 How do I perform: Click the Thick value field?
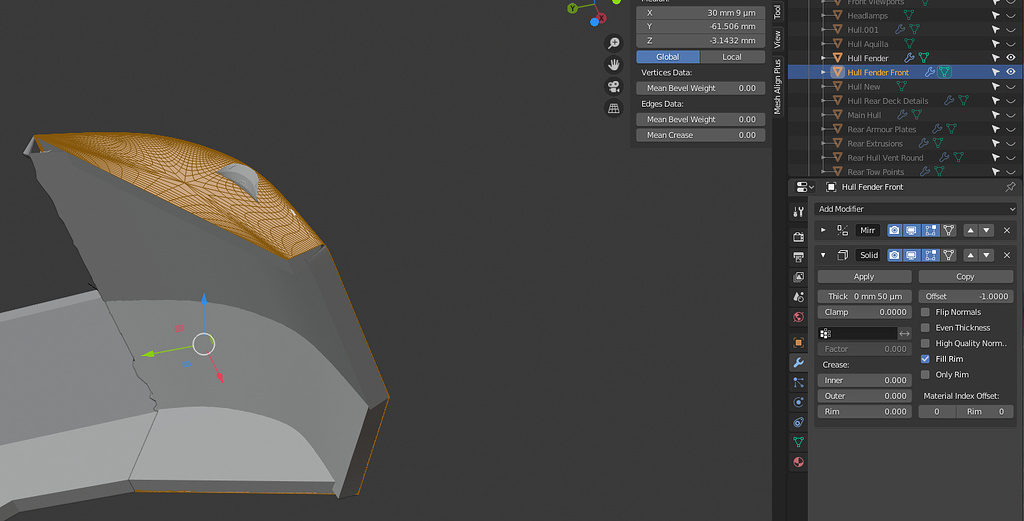tap(864, 296)
